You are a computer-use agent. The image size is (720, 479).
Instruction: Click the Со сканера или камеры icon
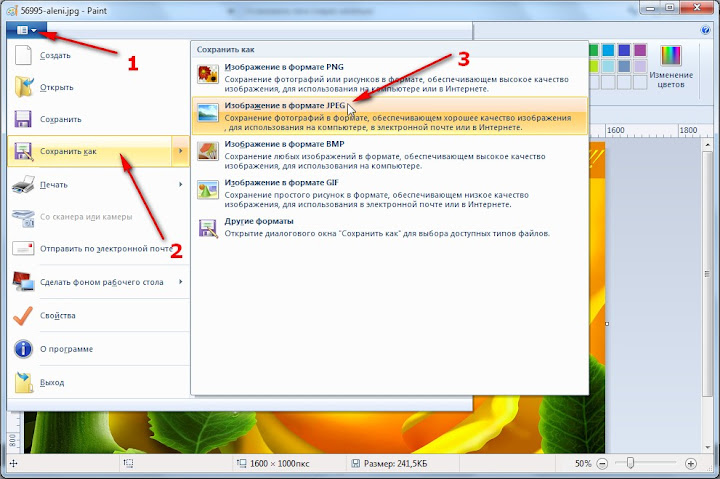pos(23,217)
